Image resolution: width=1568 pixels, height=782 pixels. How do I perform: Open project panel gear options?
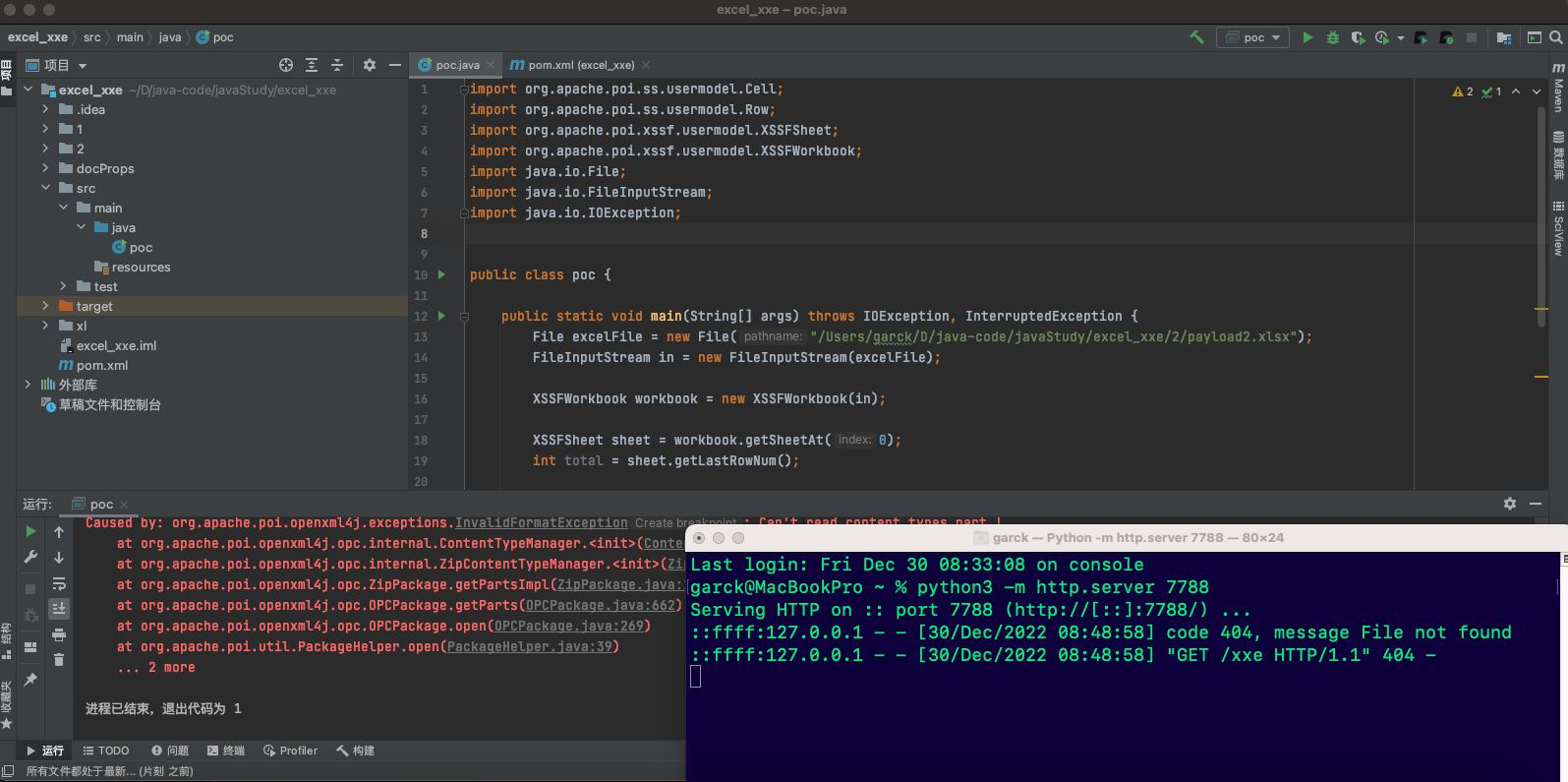click(370, 65)
